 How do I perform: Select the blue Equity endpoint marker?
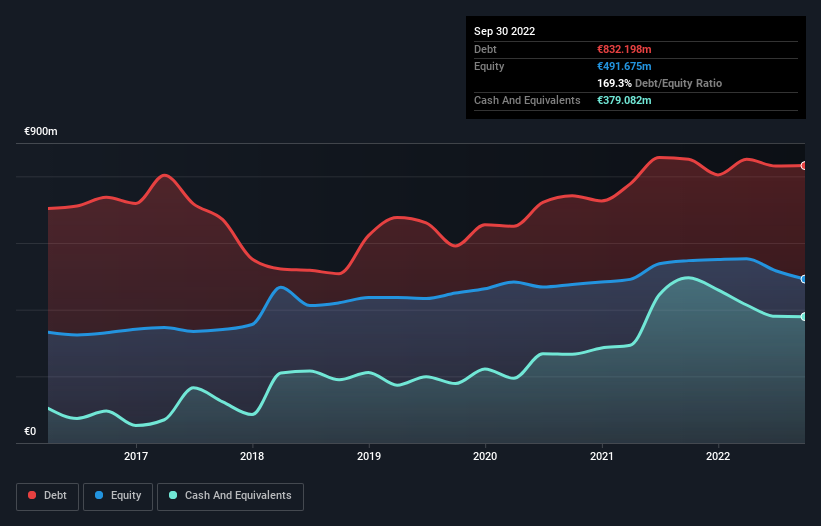tap(804, 279)
